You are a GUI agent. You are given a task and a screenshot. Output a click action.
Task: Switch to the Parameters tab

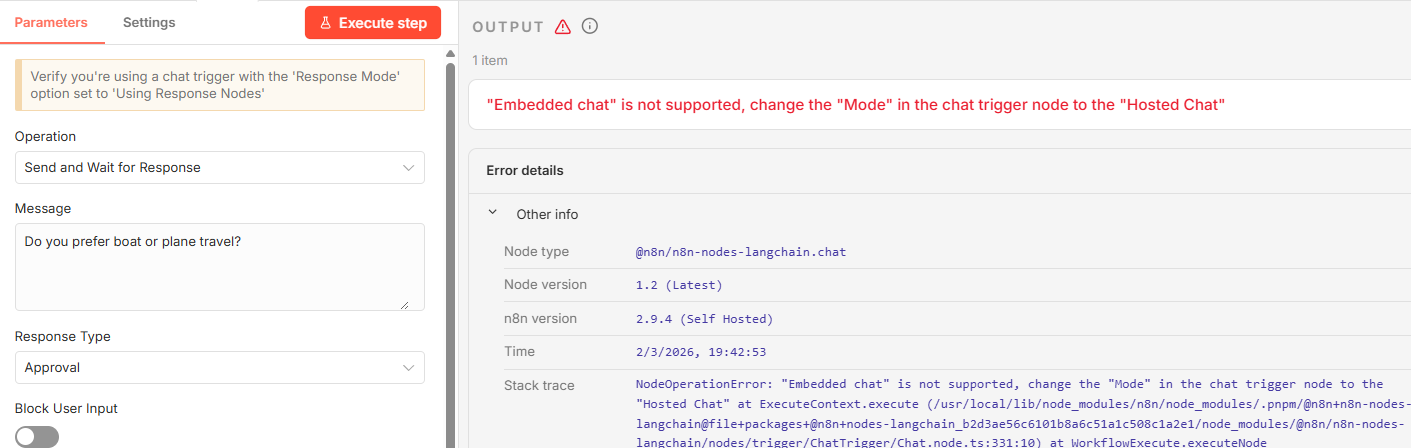click(51, 23)
